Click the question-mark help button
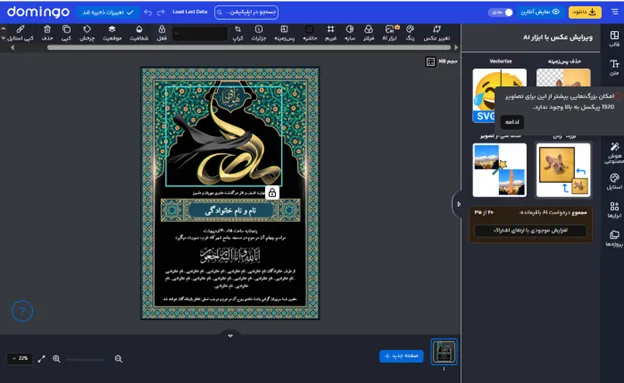 22,311
